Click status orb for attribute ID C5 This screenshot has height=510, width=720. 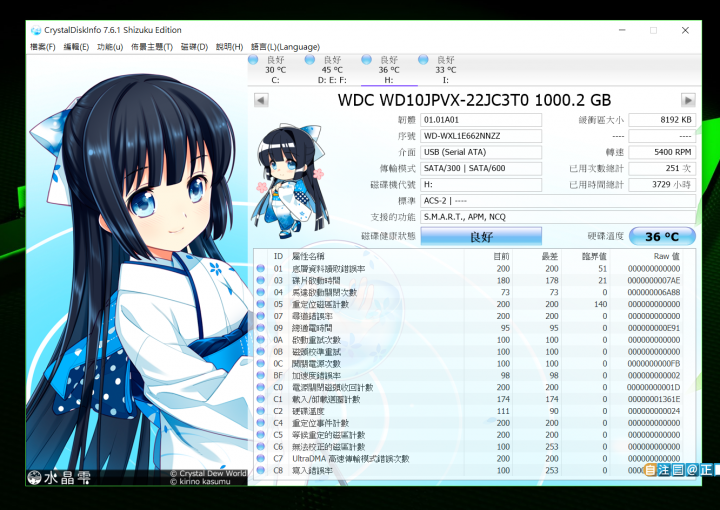(x=261, y=435)
